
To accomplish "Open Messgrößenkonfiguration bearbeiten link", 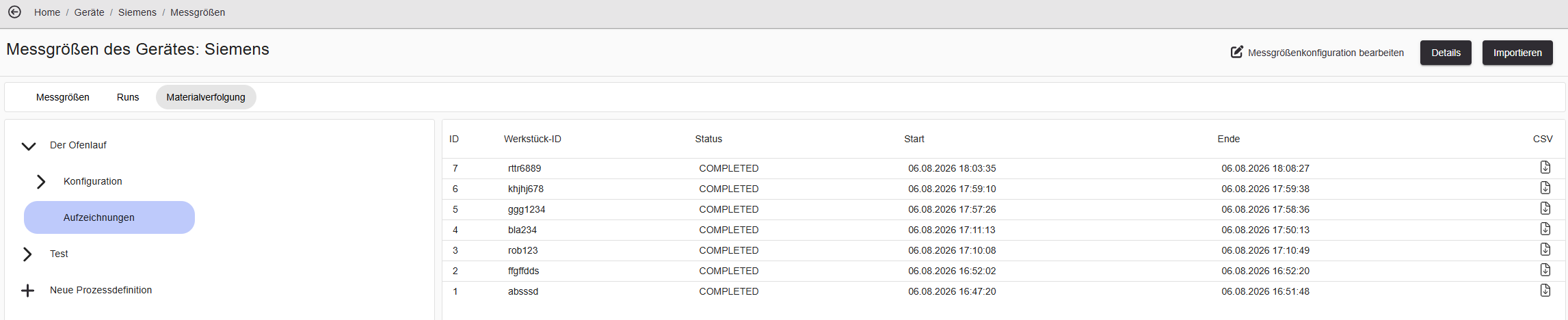I will [1325, 53].
